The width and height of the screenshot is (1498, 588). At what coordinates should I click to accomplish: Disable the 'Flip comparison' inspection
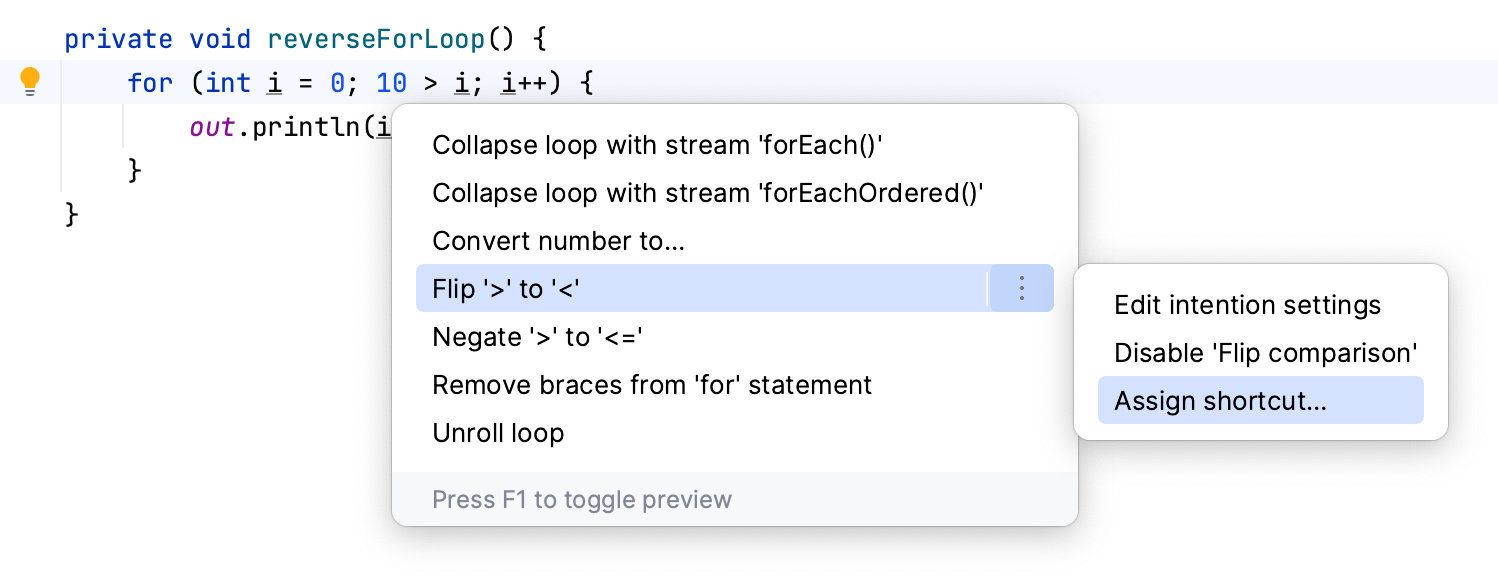click(1265, 352)
